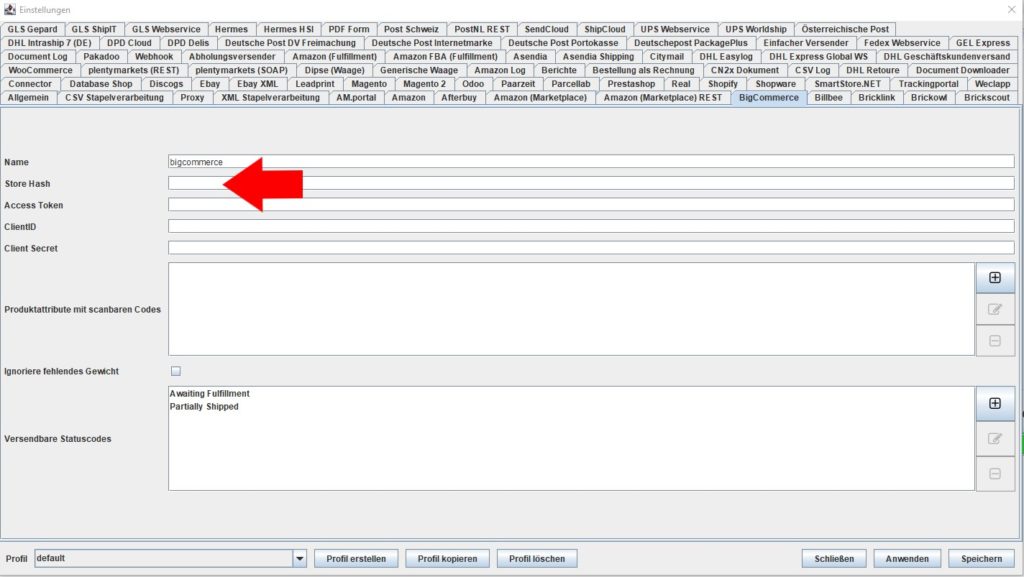
Task: Open the Prestashop tab
Action: [x=631, y=84]
